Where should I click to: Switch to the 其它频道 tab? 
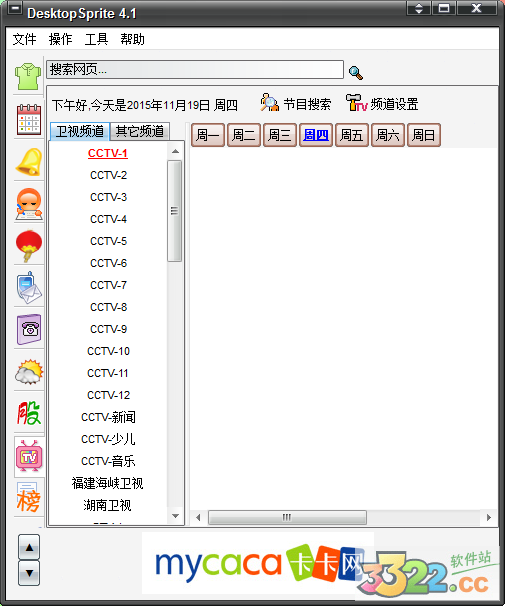click(x=140, y=131)
